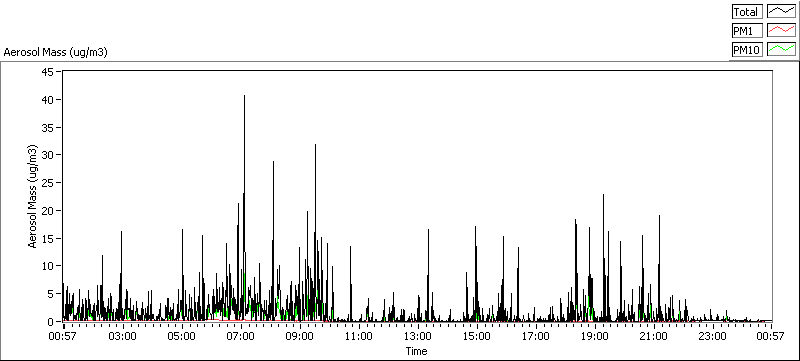
Task: Click the 17:00 time axis label
Action: (x=537, y=337)
